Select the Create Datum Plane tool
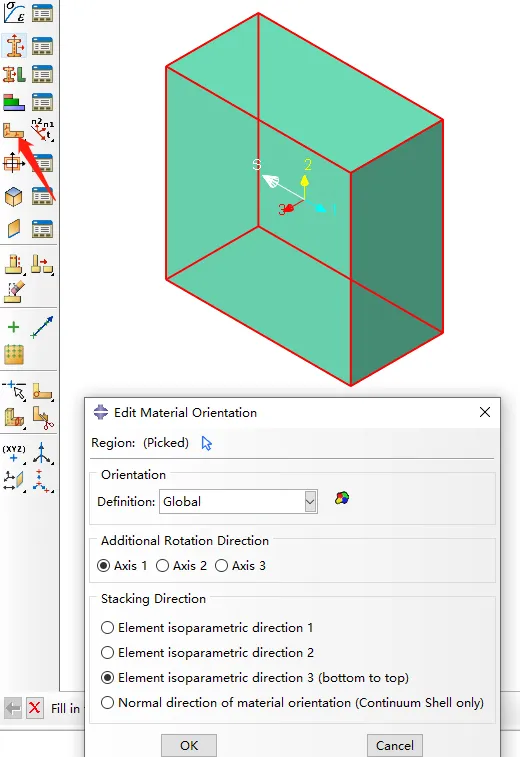 coord(14,481)
